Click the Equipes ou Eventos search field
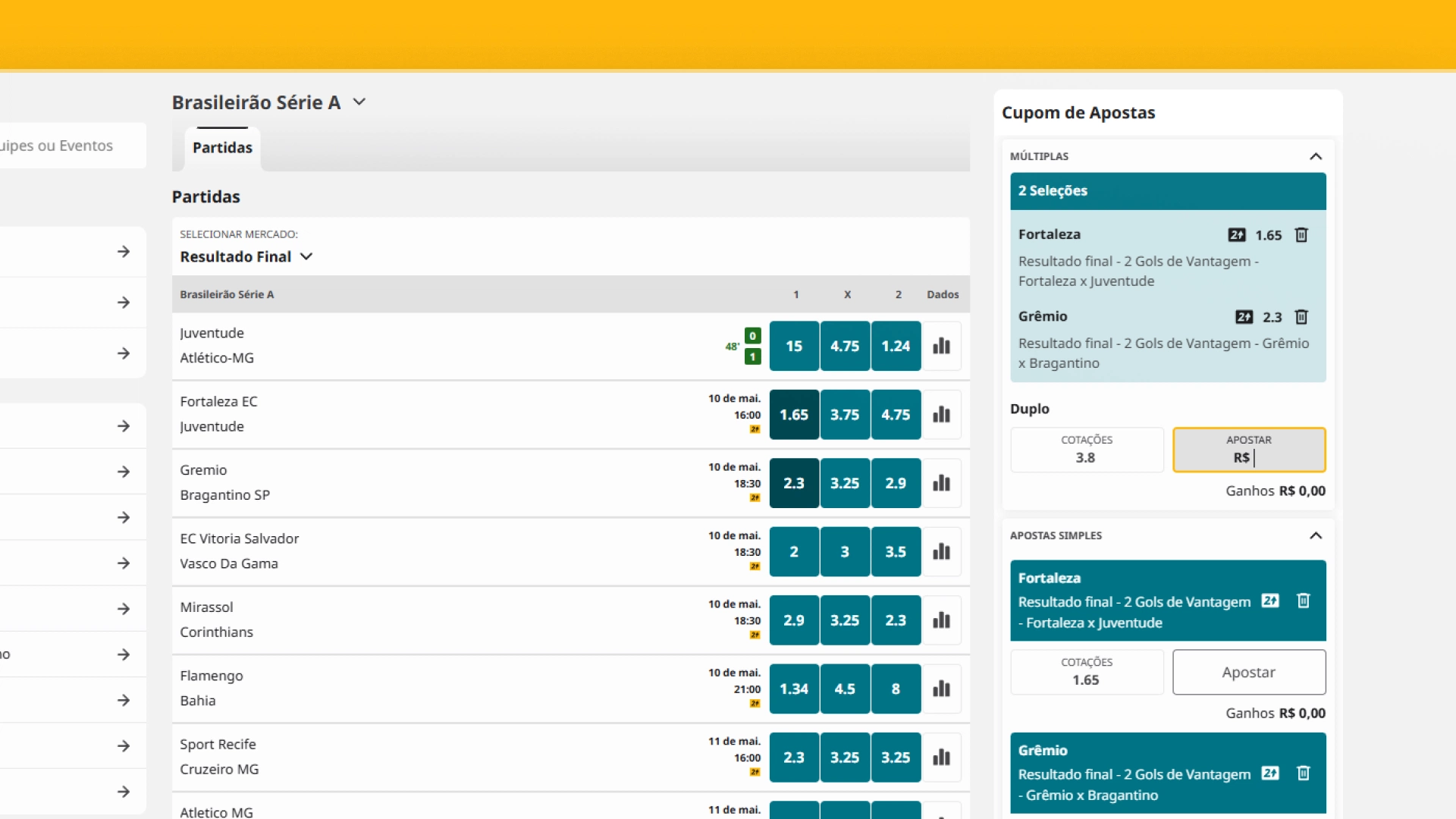This screenshot has width=1456, height=819. (72, 146)
